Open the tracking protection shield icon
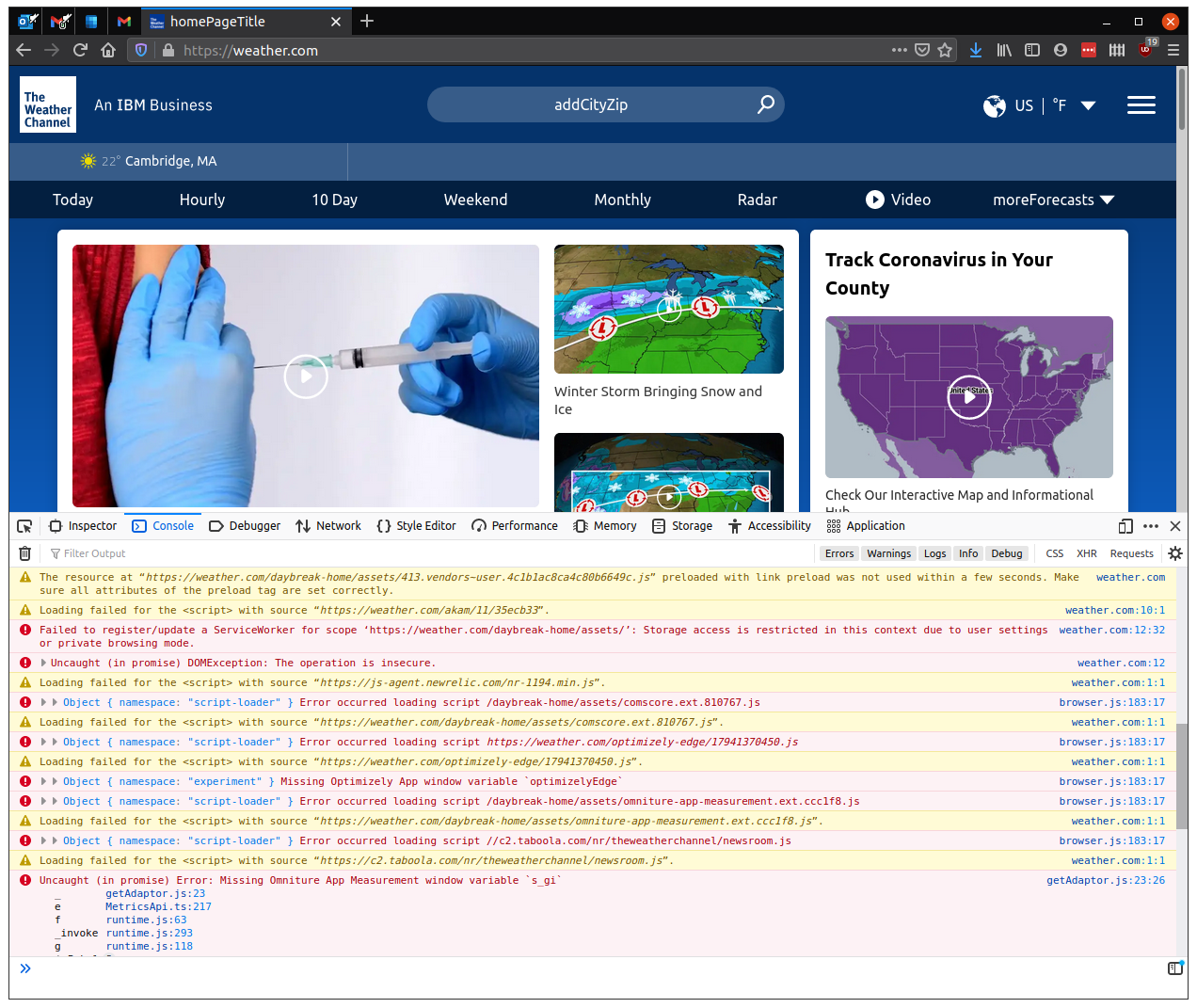This screenshot has width=1197, height=1008. click(x=141, y=50)
